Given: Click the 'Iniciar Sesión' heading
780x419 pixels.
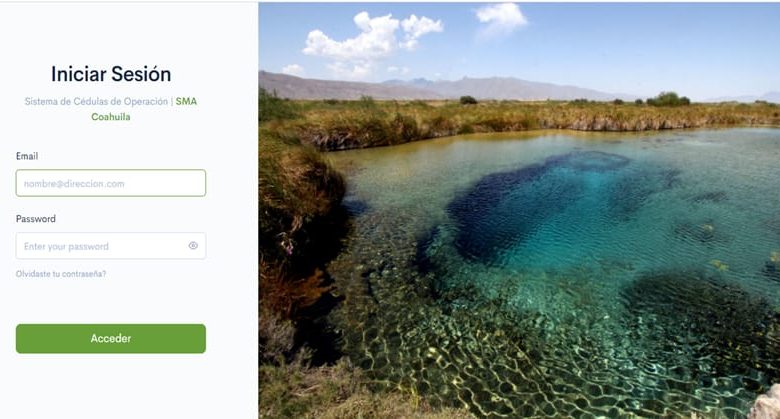Looking at the screenshot, I should [111, 74].
